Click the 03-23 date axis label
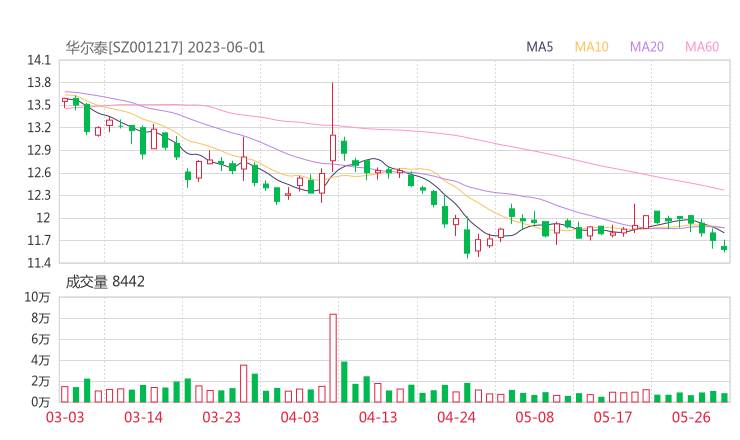 click(221, 417)
